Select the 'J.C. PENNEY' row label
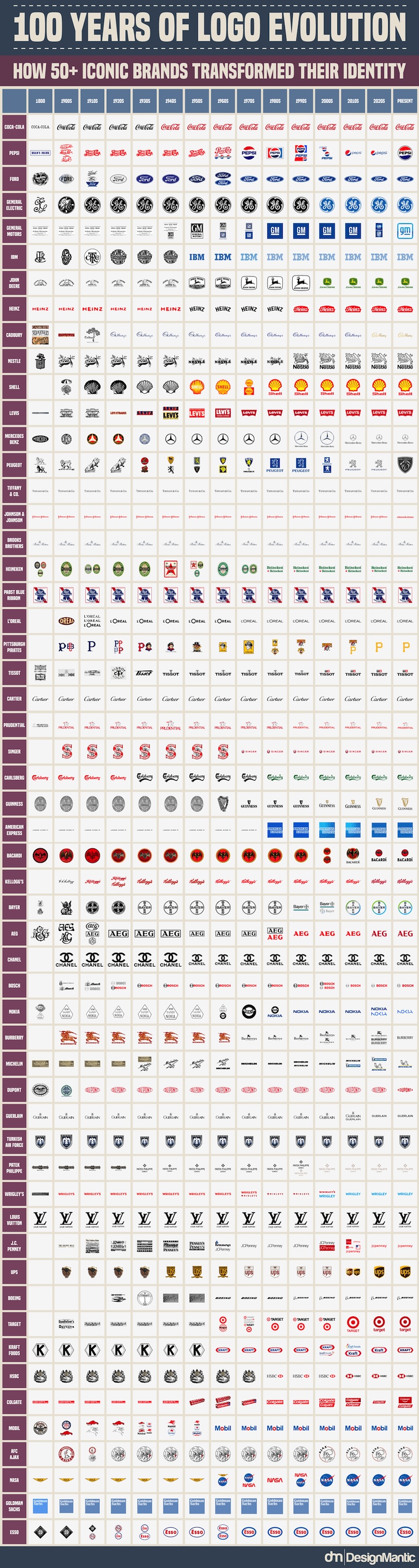Viewport: 419px width, 1568px height. click(14, 1246)
